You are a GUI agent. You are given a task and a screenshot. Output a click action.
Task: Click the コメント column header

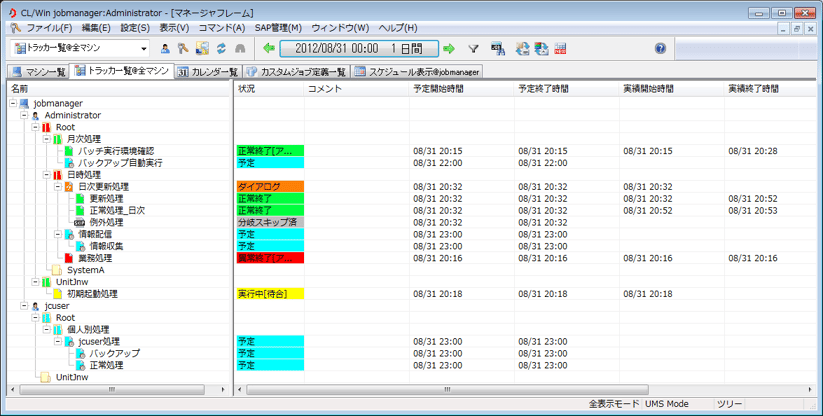356,89
